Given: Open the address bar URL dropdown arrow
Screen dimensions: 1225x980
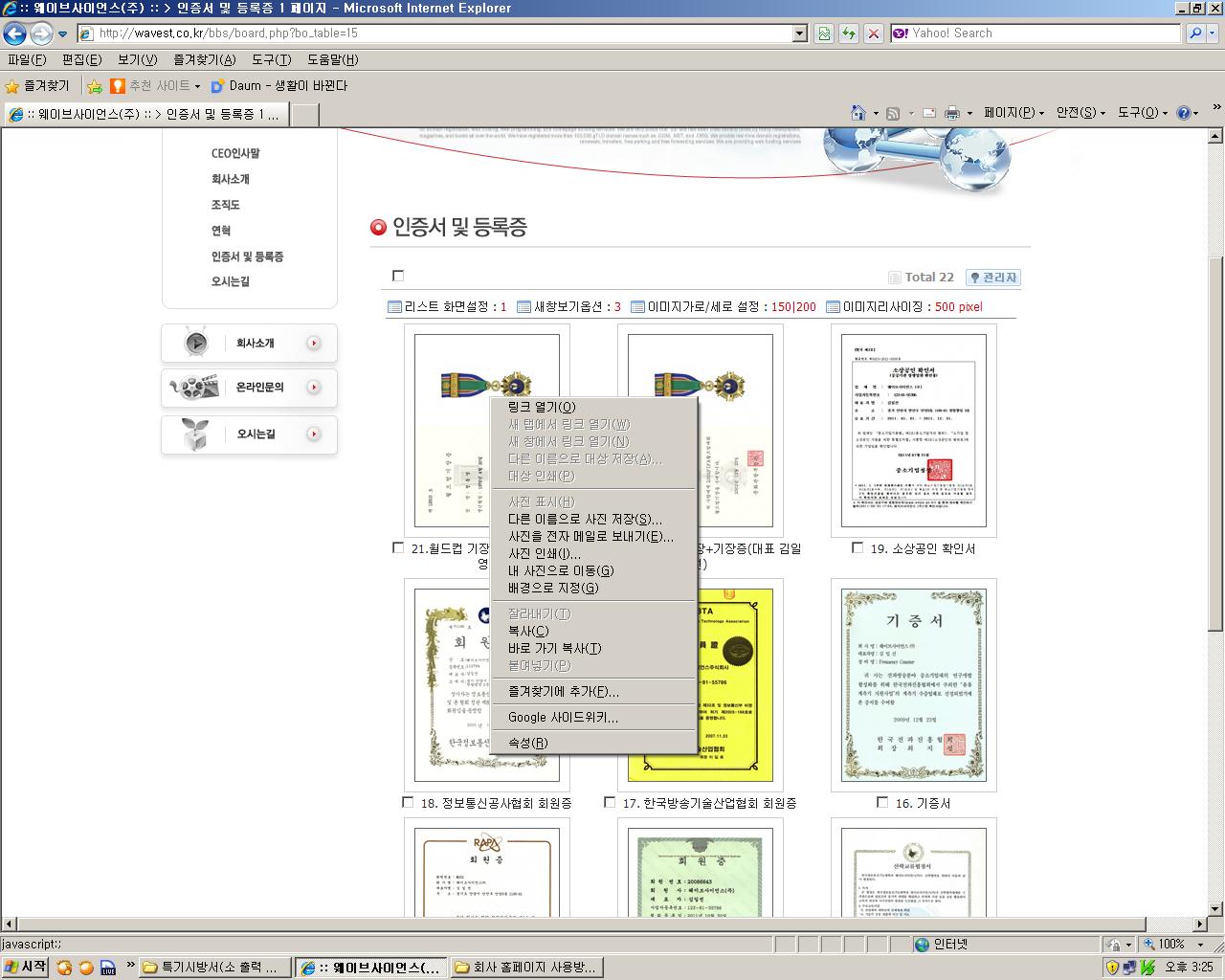Looking at the screenshot, I should coord(800,33).
